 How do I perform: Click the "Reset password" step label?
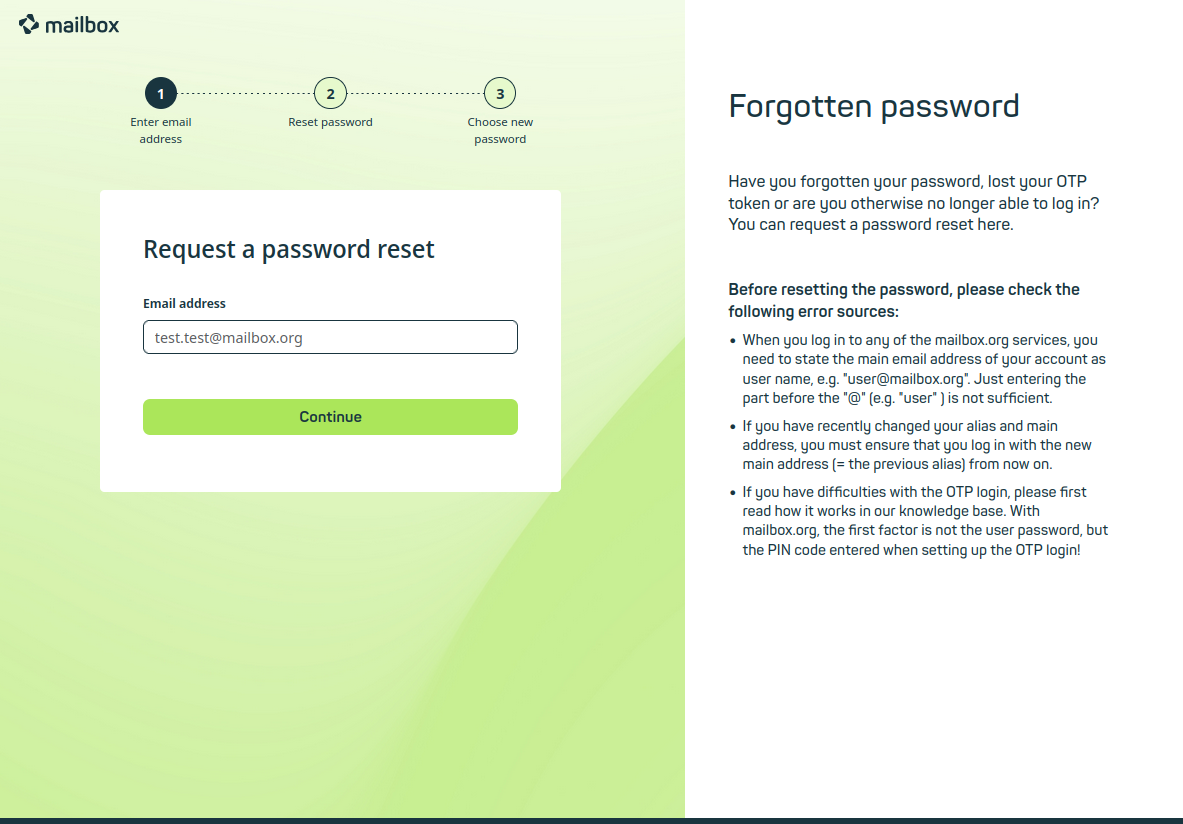pyautogui.click(x=330, y=122)
